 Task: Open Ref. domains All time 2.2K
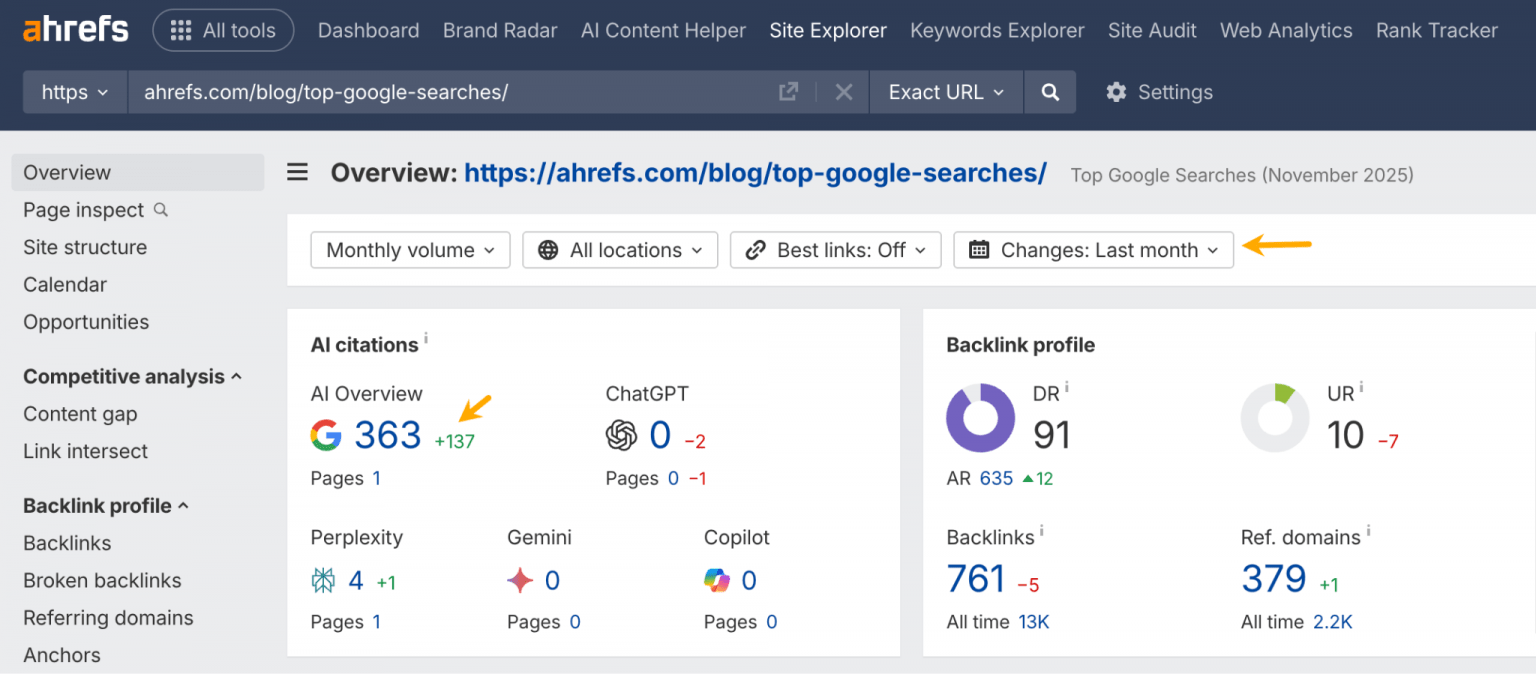coord(1333,622)
